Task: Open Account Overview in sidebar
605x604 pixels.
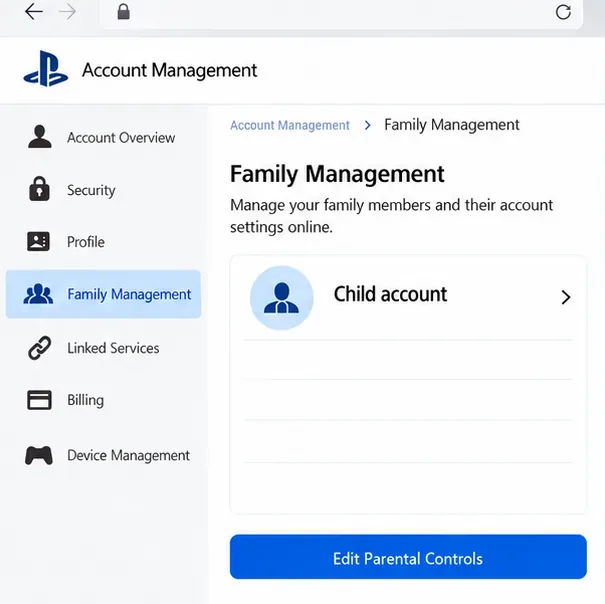Action: click(x=103, y=137)
